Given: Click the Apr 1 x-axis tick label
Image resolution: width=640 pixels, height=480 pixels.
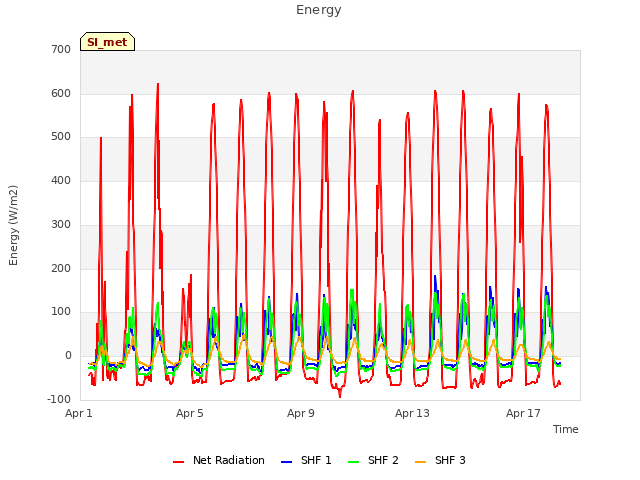Looking at the screenshot, I should (x=79, y=413).
